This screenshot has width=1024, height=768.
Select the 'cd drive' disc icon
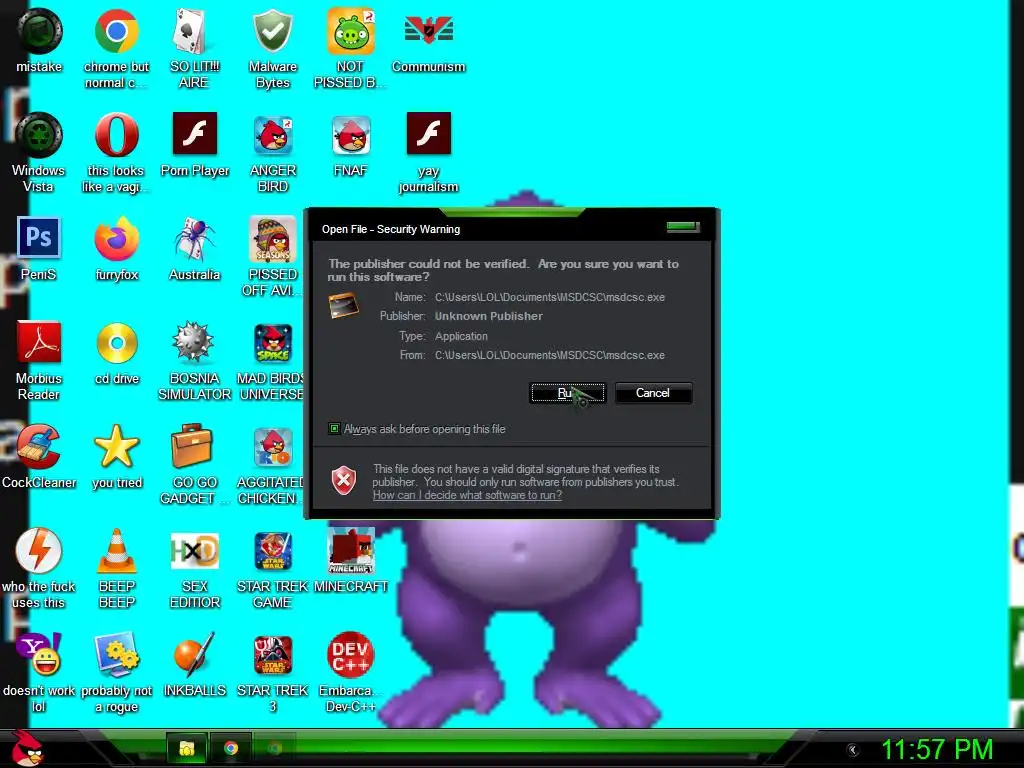pos(116,342)
